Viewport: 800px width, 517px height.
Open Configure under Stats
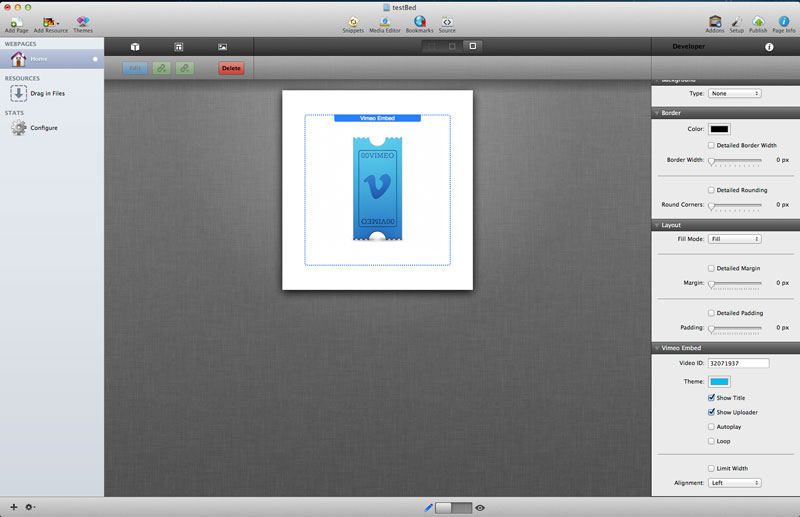[x=43, y=128]
